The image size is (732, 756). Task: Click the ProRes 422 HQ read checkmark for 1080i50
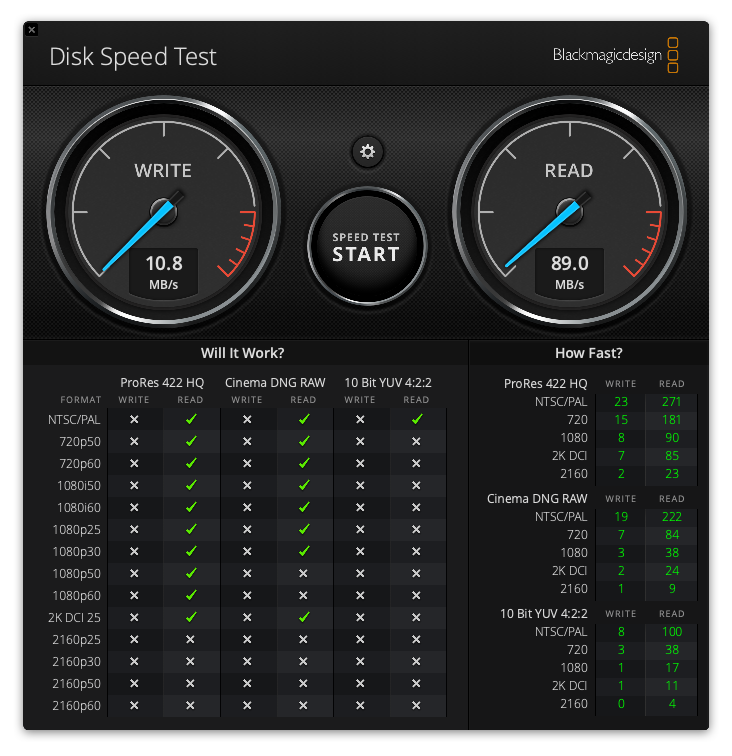tap(191, 485)
